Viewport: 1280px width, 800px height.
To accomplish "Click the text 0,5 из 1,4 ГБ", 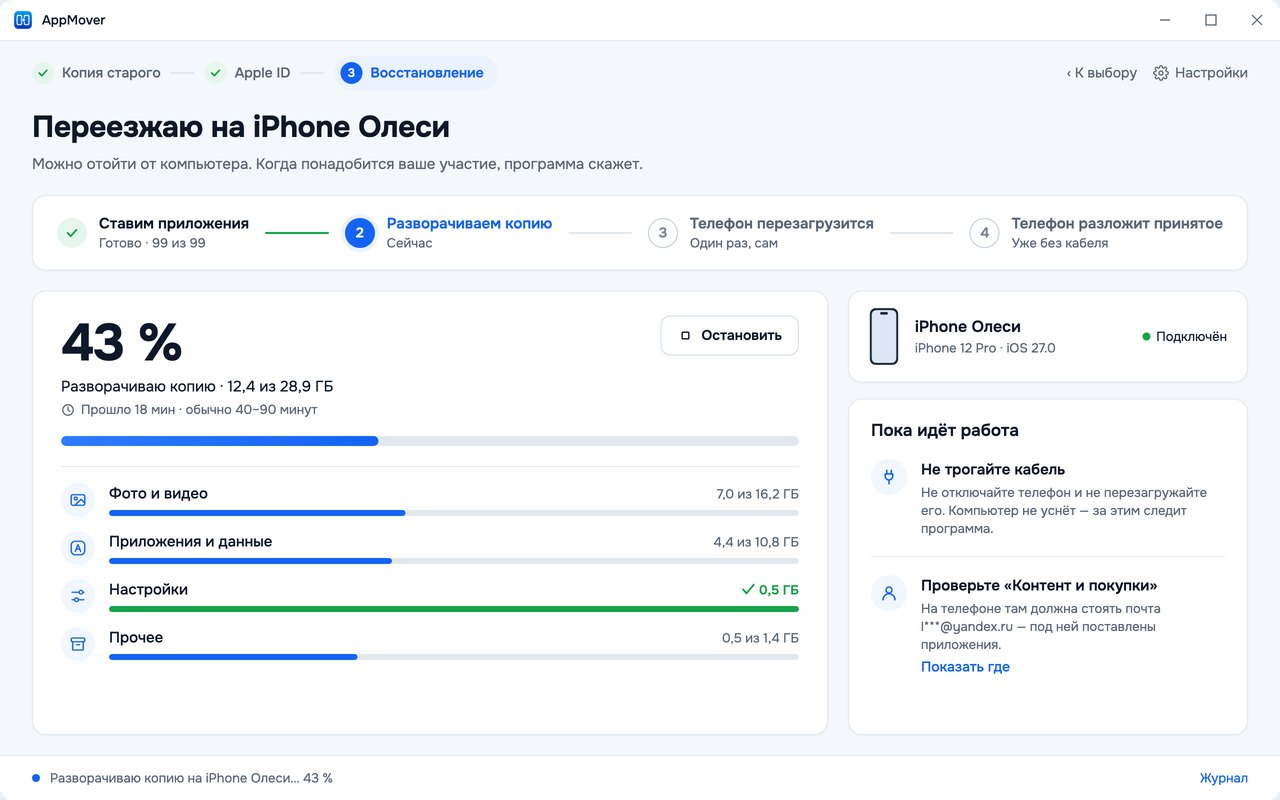I will click(760, 638).
